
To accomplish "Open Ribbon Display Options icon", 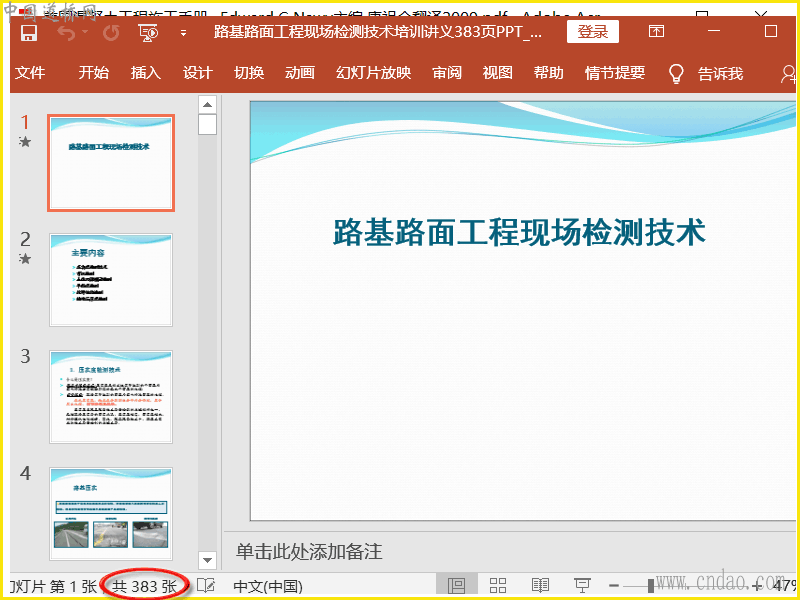I will click(x=656, y=31).
